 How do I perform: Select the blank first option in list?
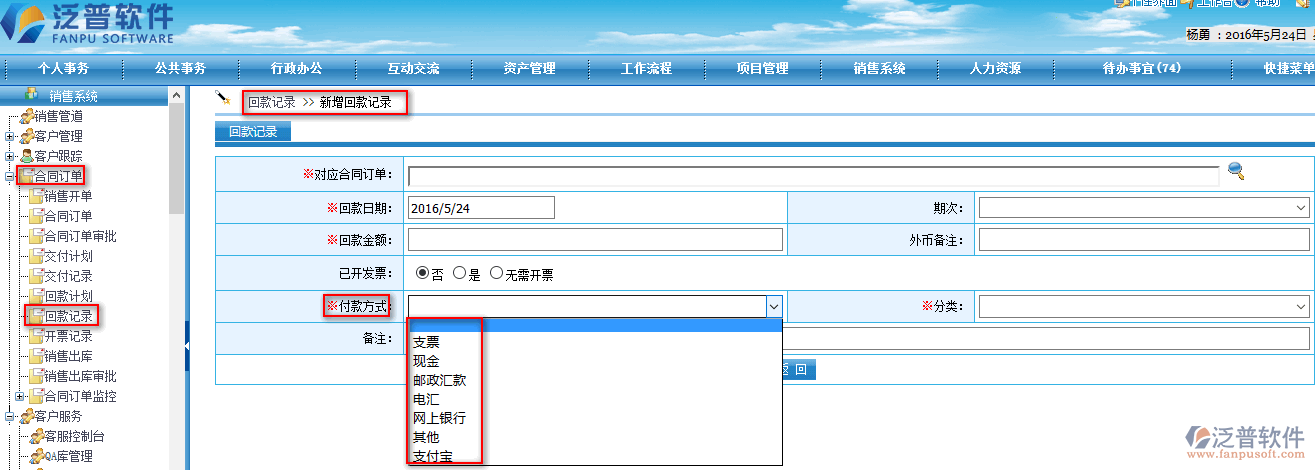594,325
